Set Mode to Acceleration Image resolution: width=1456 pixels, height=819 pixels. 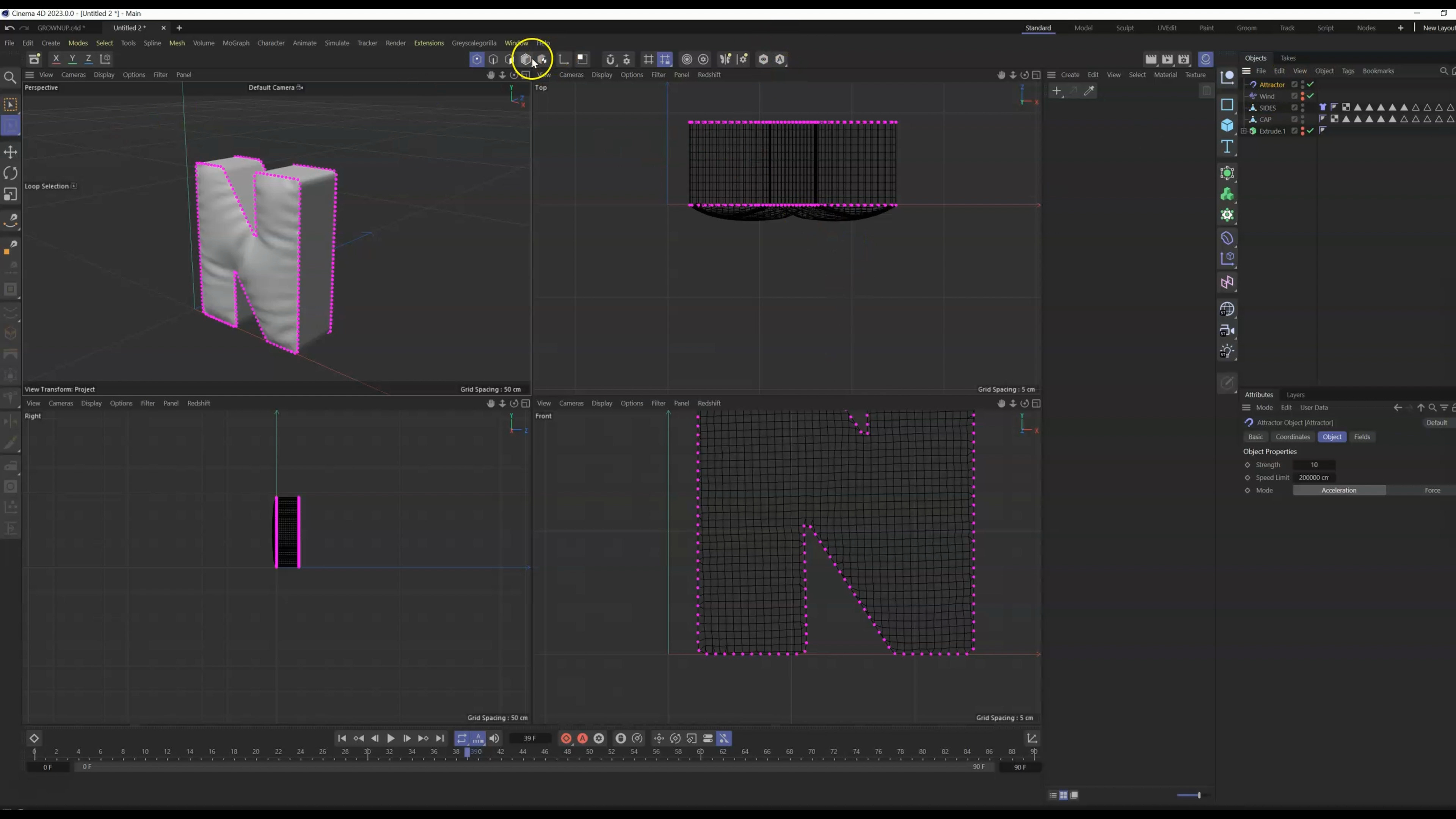click(1339, 490)
